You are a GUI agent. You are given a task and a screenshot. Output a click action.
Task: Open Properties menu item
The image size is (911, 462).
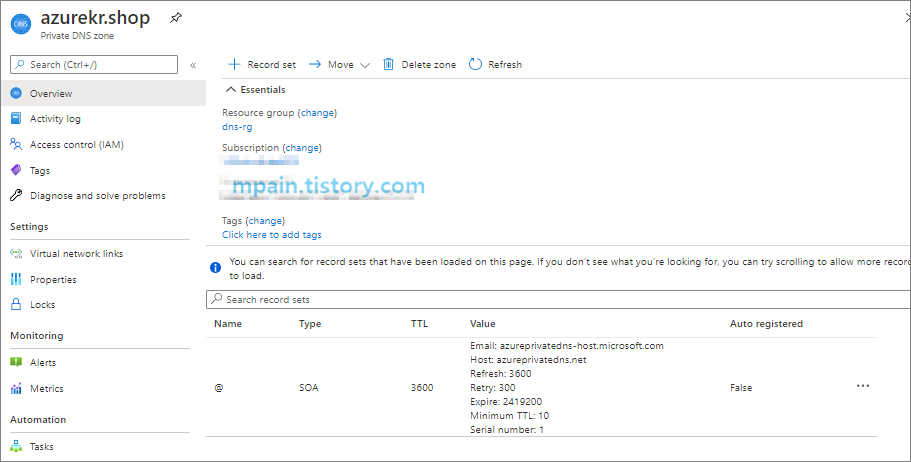53,280
